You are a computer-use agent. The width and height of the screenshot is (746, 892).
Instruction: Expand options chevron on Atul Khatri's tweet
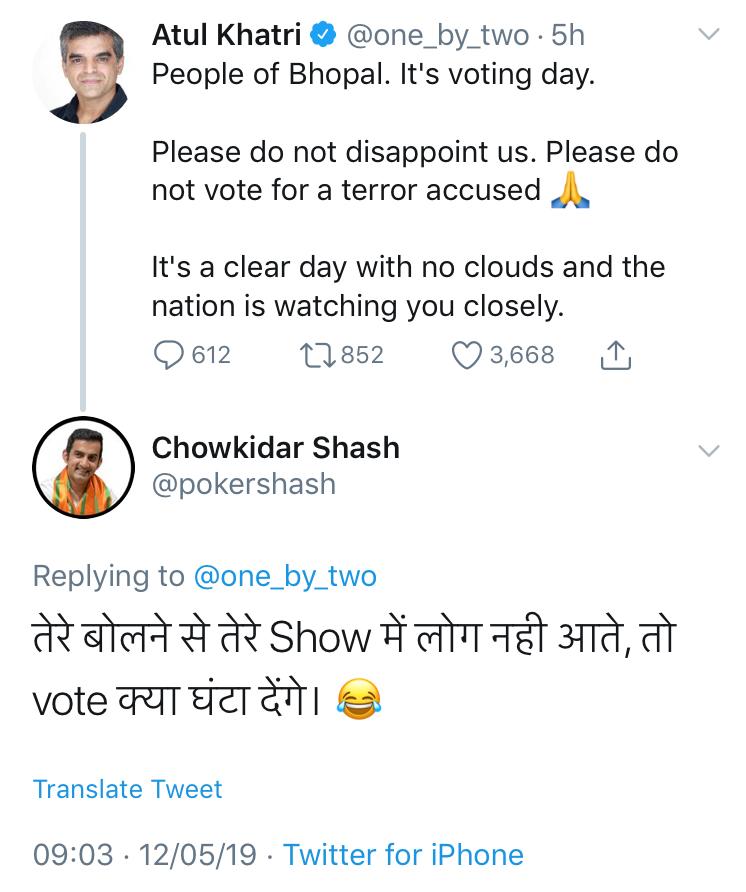[x=708, y=34]
